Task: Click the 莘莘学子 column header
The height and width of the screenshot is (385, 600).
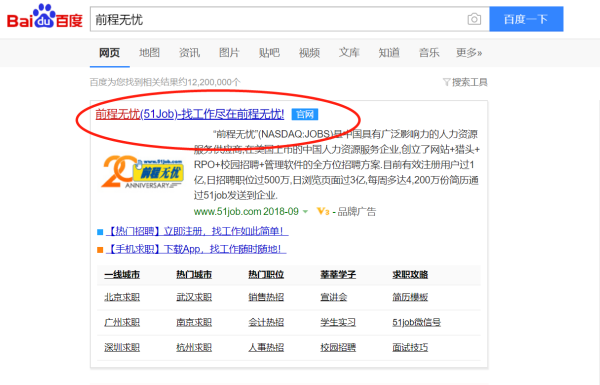Action: 338,274
